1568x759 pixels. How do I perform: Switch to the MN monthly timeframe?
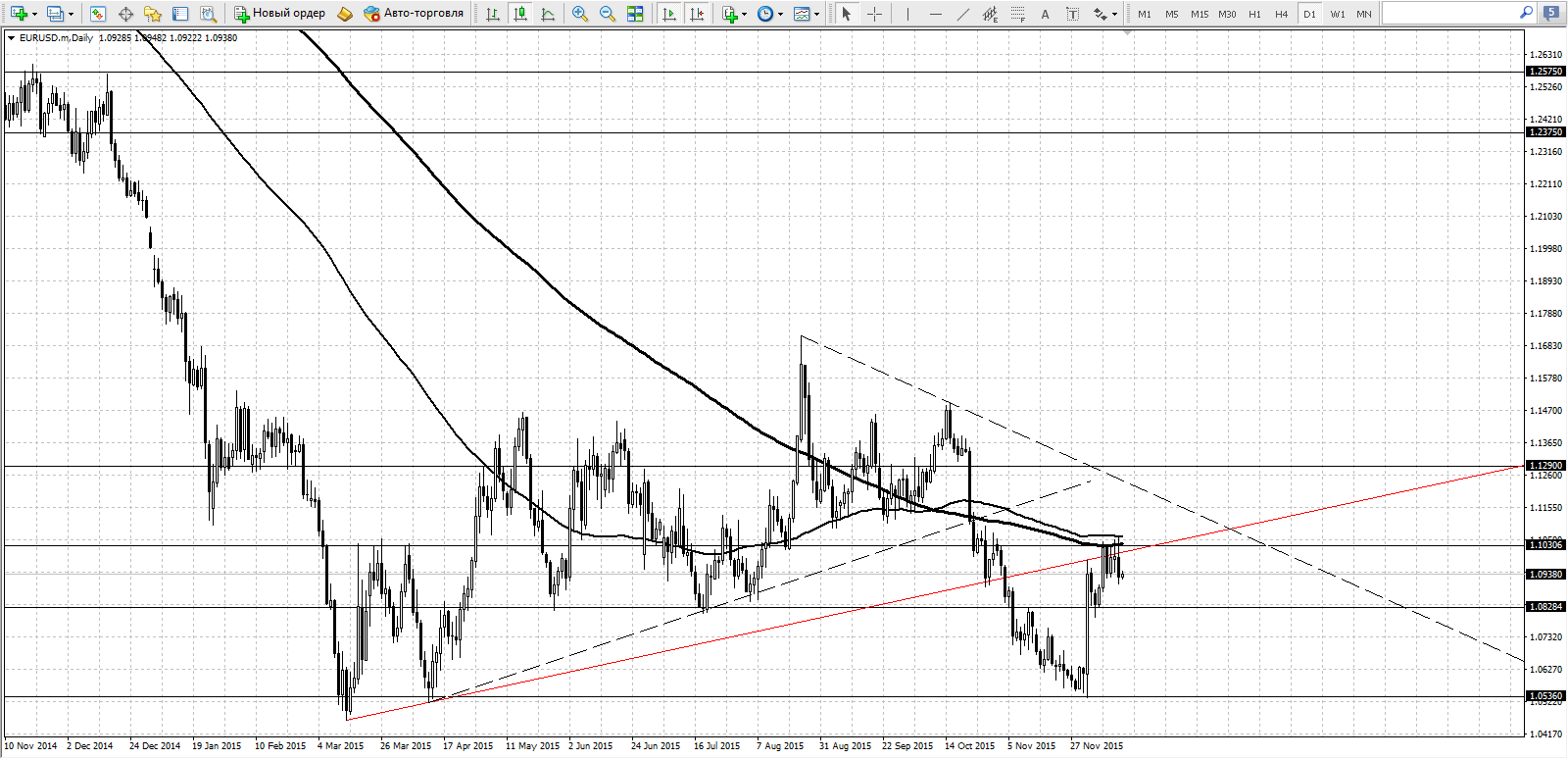click(x=1364, y=14)
